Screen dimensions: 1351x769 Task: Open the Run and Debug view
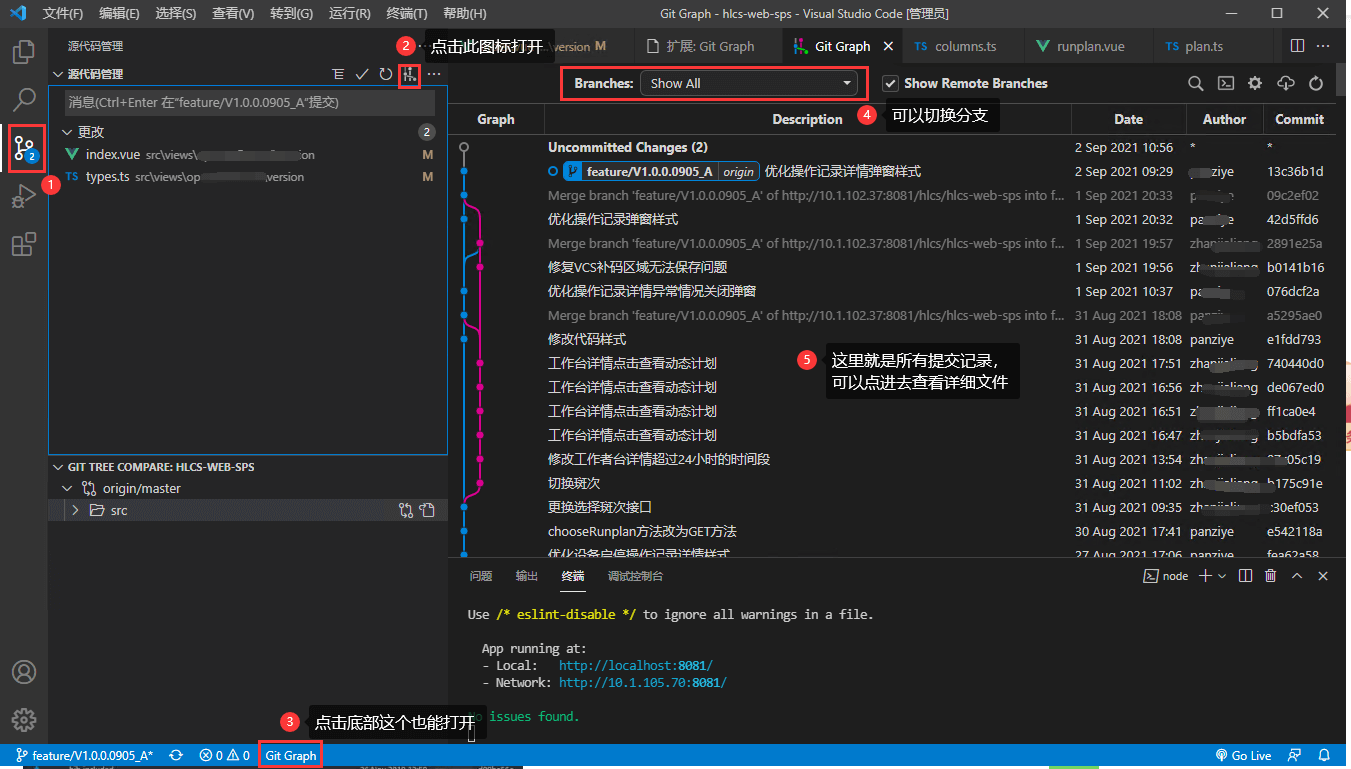(24, 197)
